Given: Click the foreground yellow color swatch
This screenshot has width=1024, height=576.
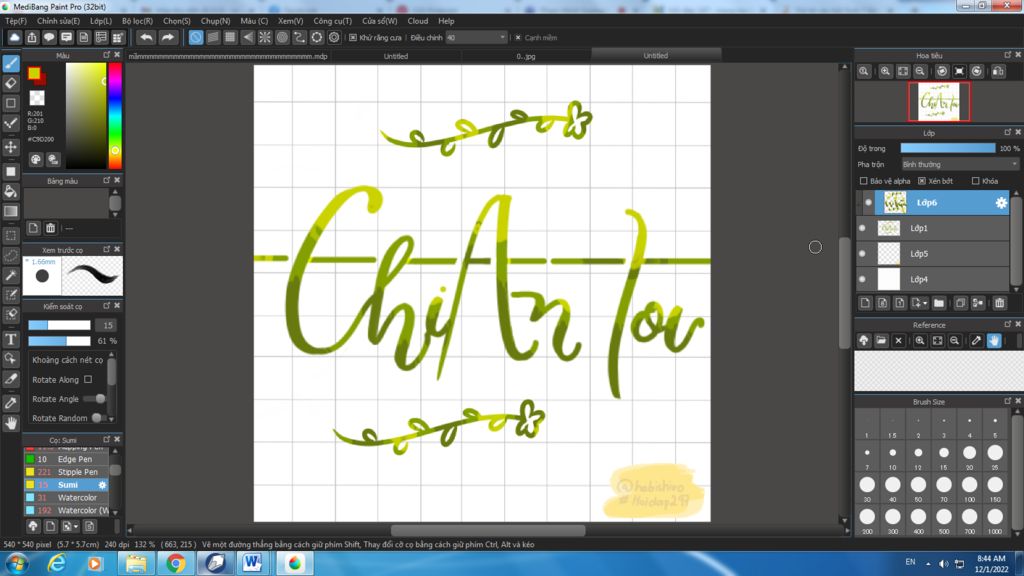Looking at the screenshot, I should point(34,73).
